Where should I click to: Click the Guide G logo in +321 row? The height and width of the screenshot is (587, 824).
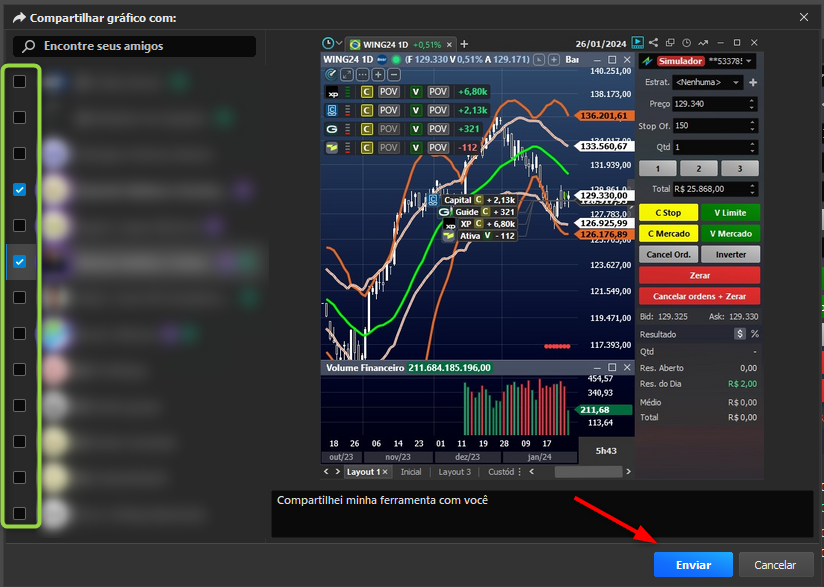pyautogui.click(x=332, y=129)
